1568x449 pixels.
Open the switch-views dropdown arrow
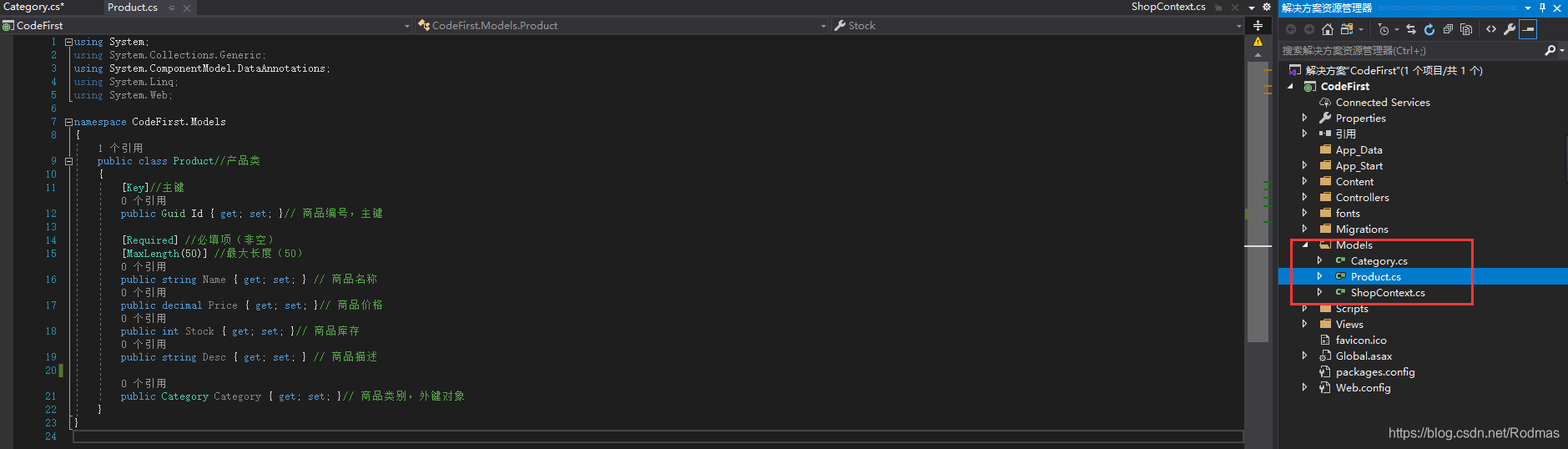click(x=1361, y=29)
